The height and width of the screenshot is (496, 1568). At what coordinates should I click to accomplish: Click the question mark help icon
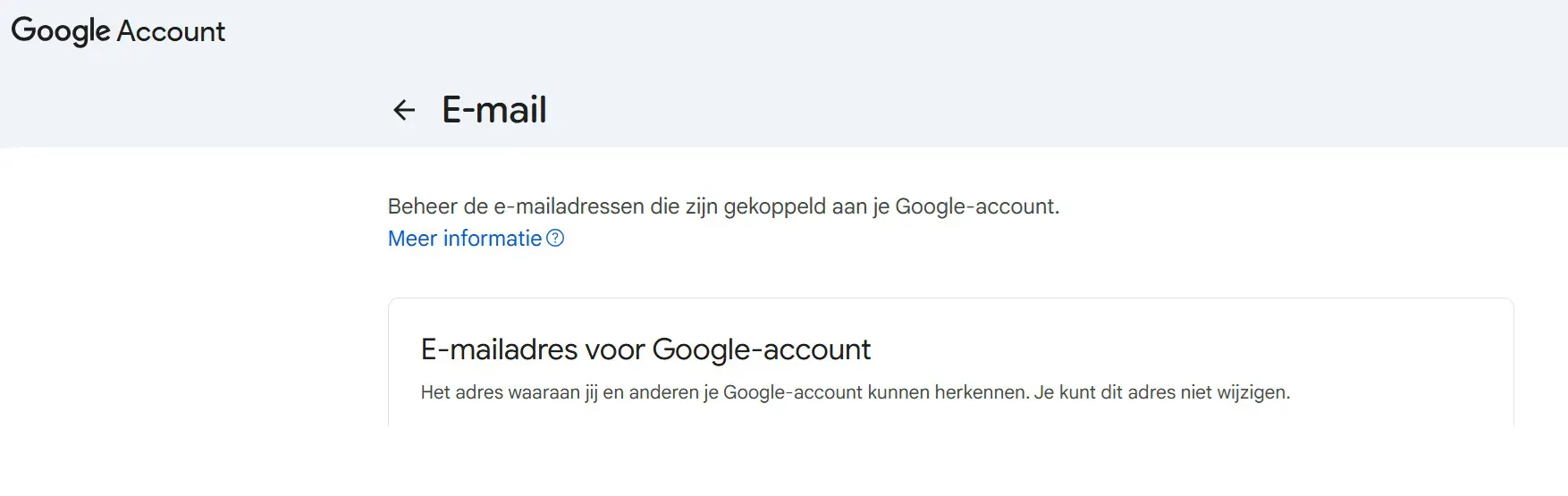555,239
